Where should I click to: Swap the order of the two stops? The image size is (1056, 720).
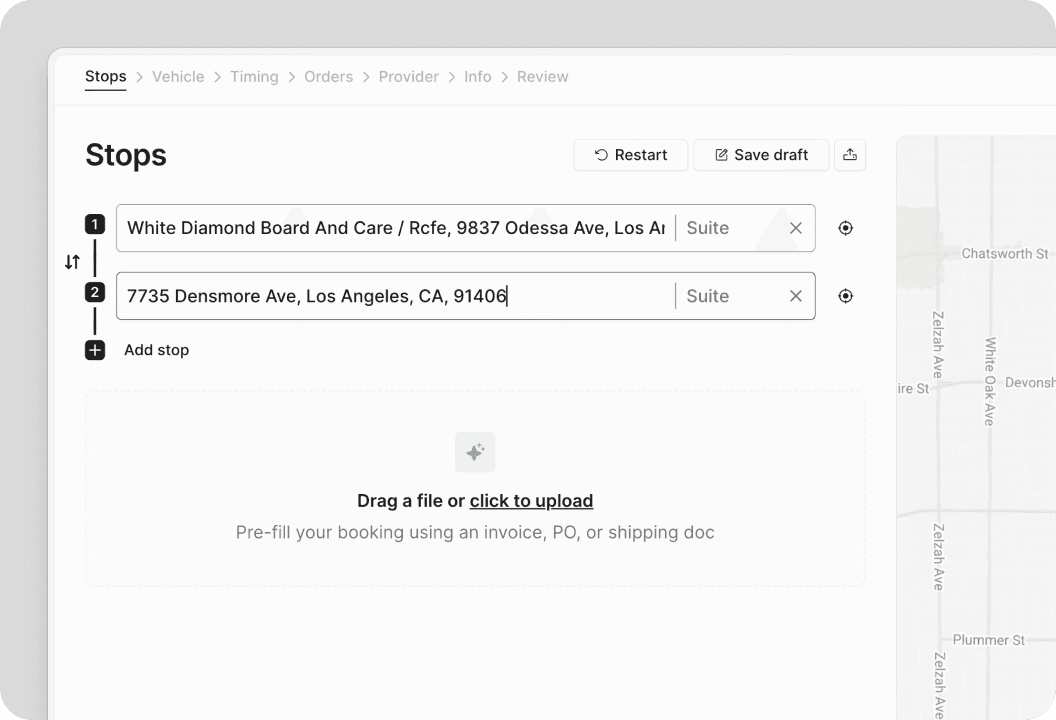(70, 261)
